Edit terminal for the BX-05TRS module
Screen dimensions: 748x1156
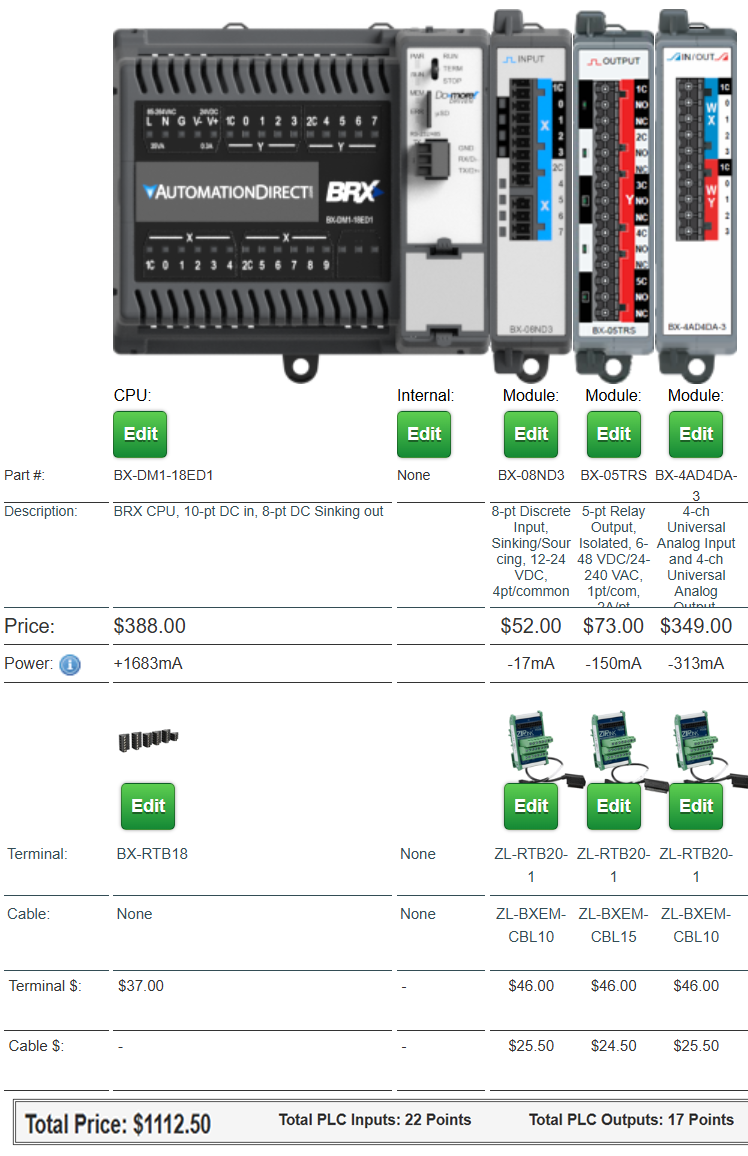(614, 806)
